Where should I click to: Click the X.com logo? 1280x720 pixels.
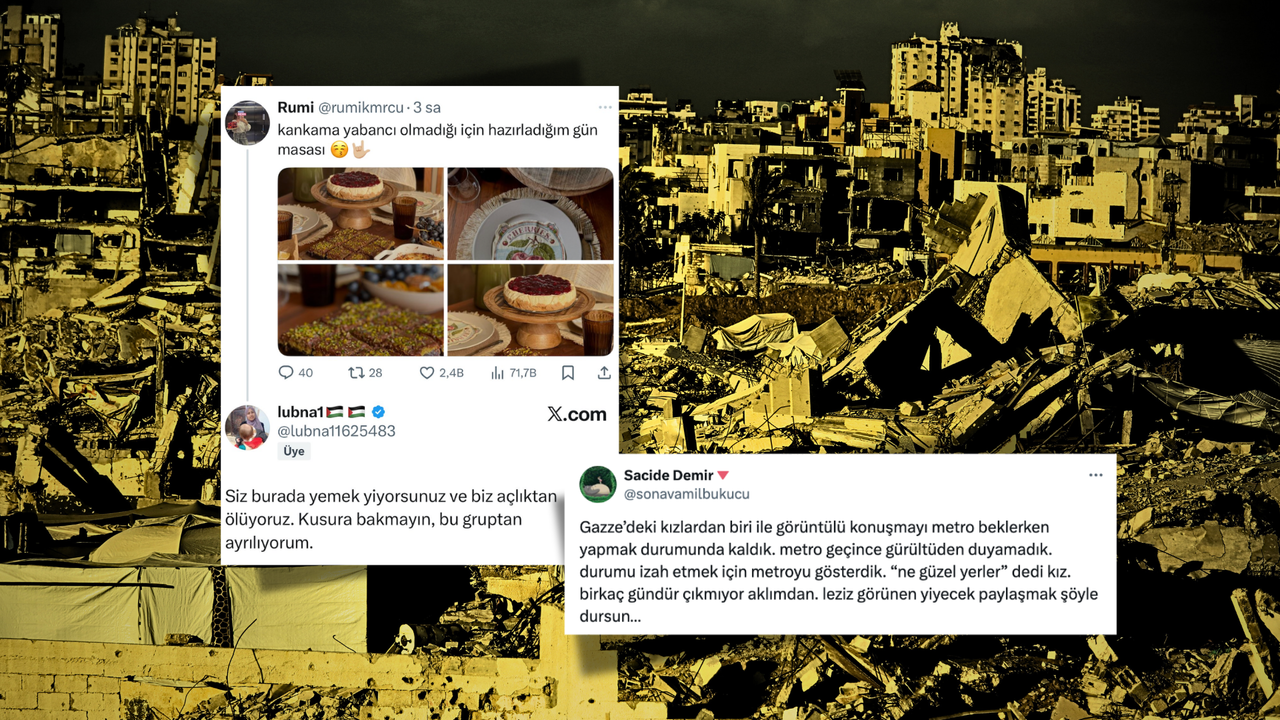pos(577,414)
